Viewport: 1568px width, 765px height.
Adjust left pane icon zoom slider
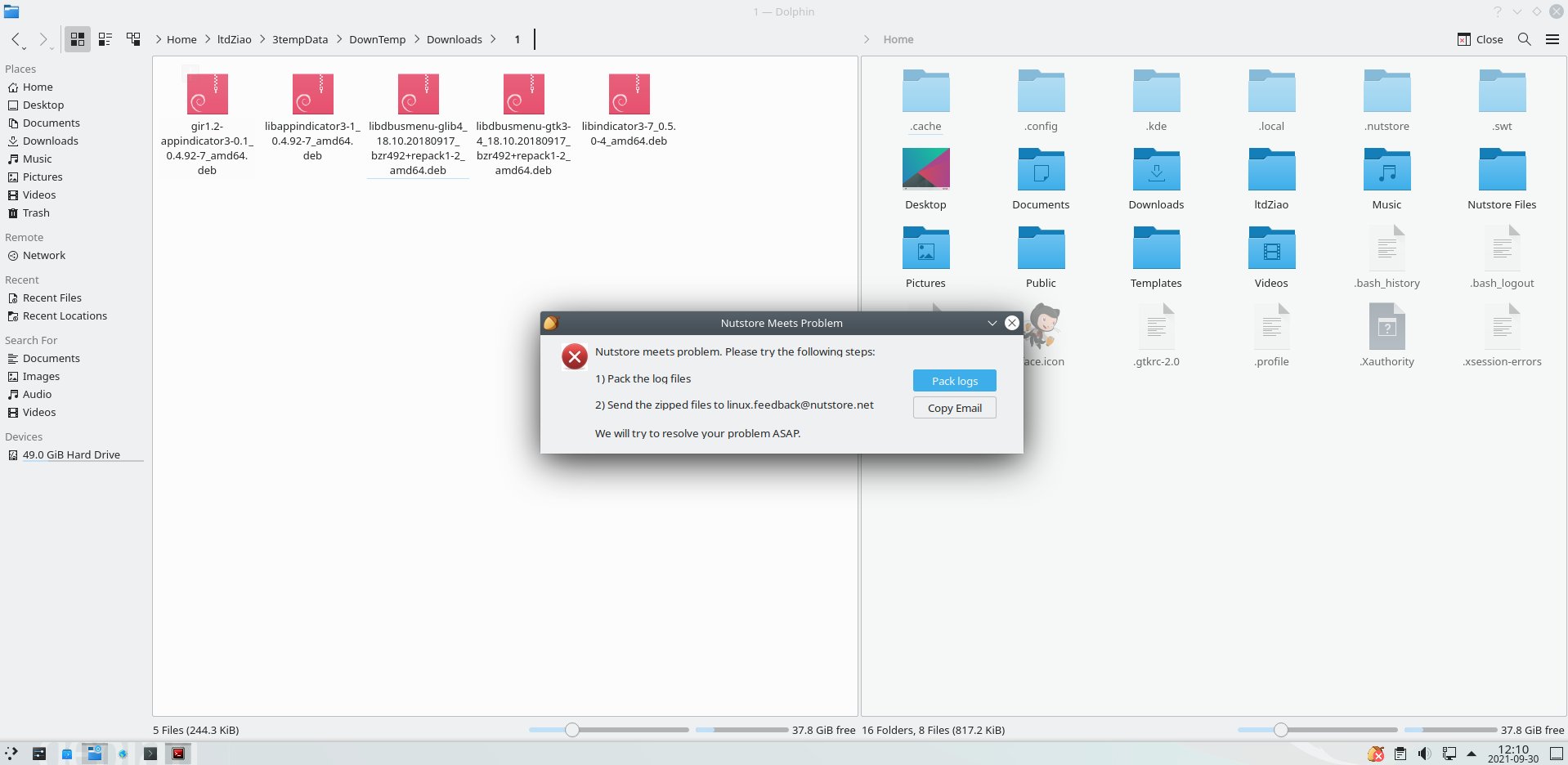pyautogui.click(x=572, y=730)
